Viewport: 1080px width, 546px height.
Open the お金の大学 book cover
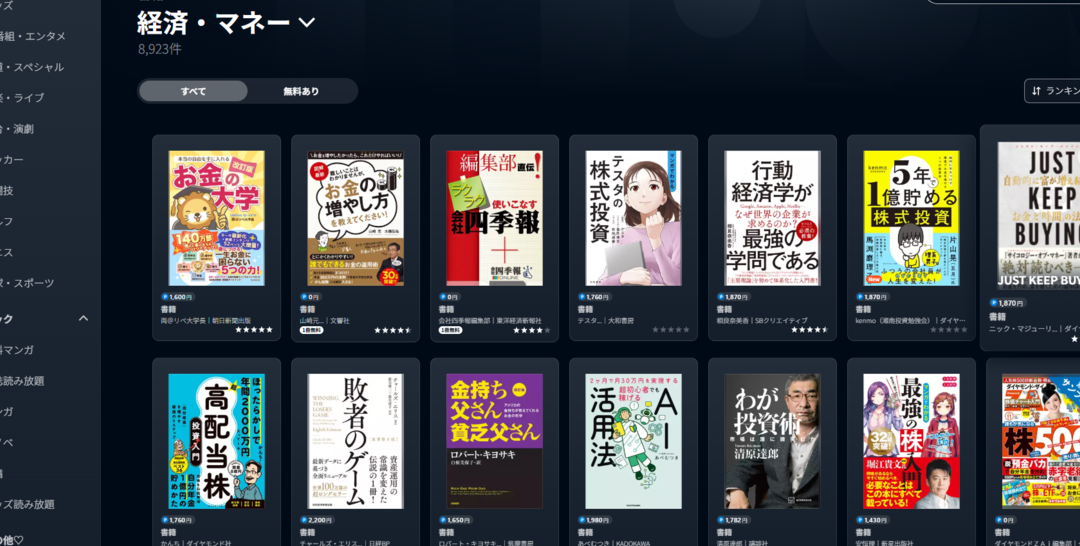216,218
